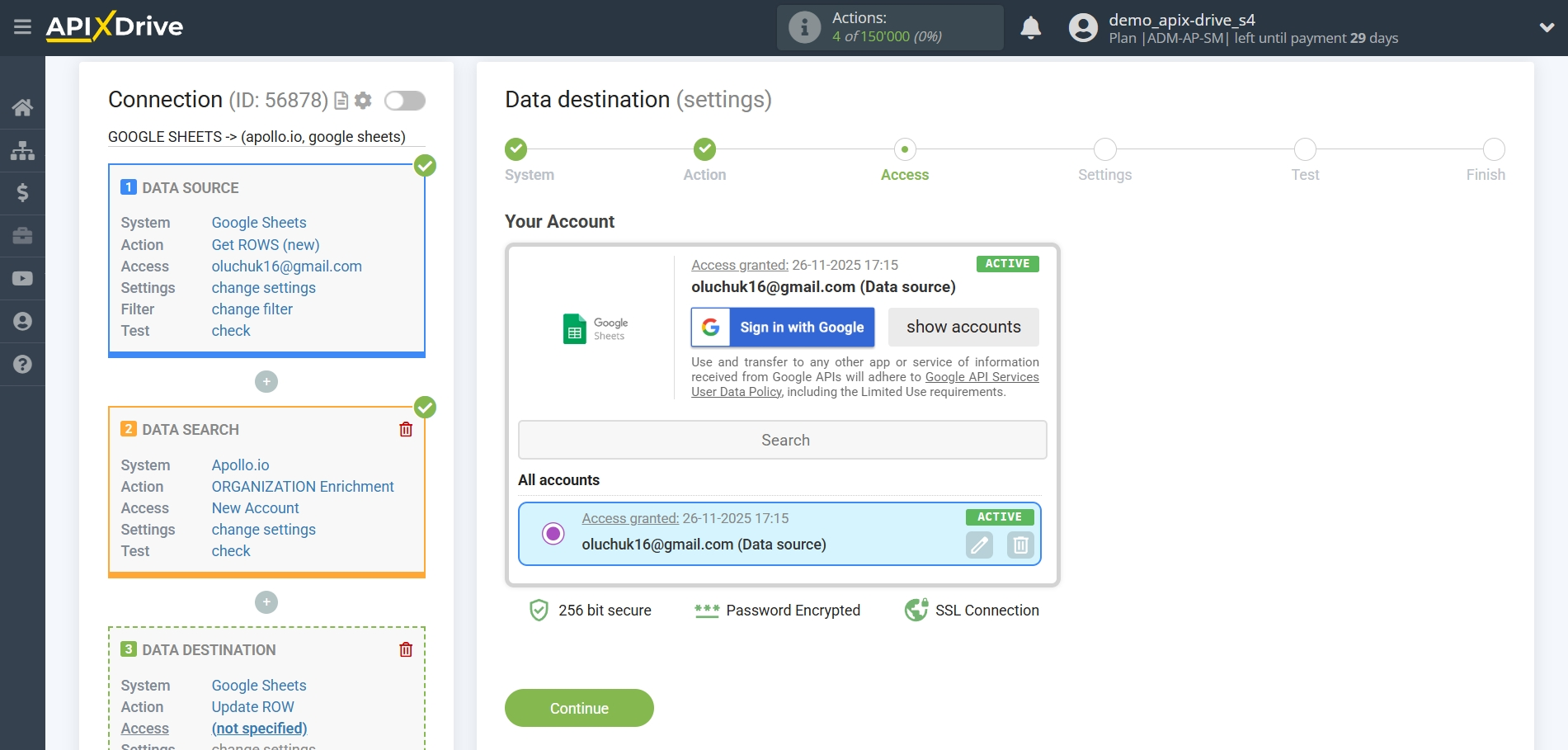The height and width of the screenshot is (750, 1568).
Task: Open the billing dollar icon in sidebar
Action: coord(22,193)
